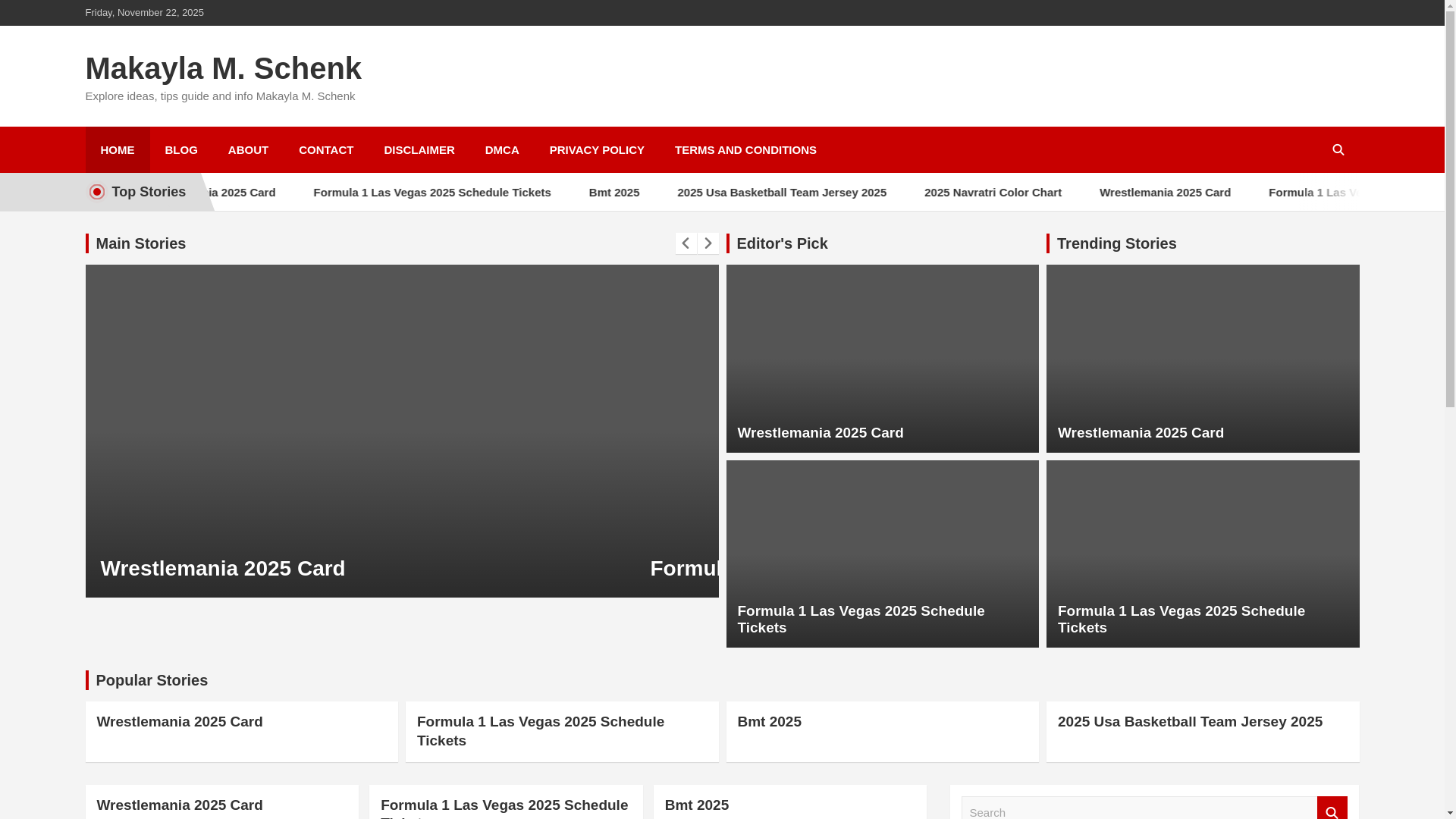Focus the sidebar Search input field
The height and width of the screenshot is (819, 1456).
[1139, 808]
